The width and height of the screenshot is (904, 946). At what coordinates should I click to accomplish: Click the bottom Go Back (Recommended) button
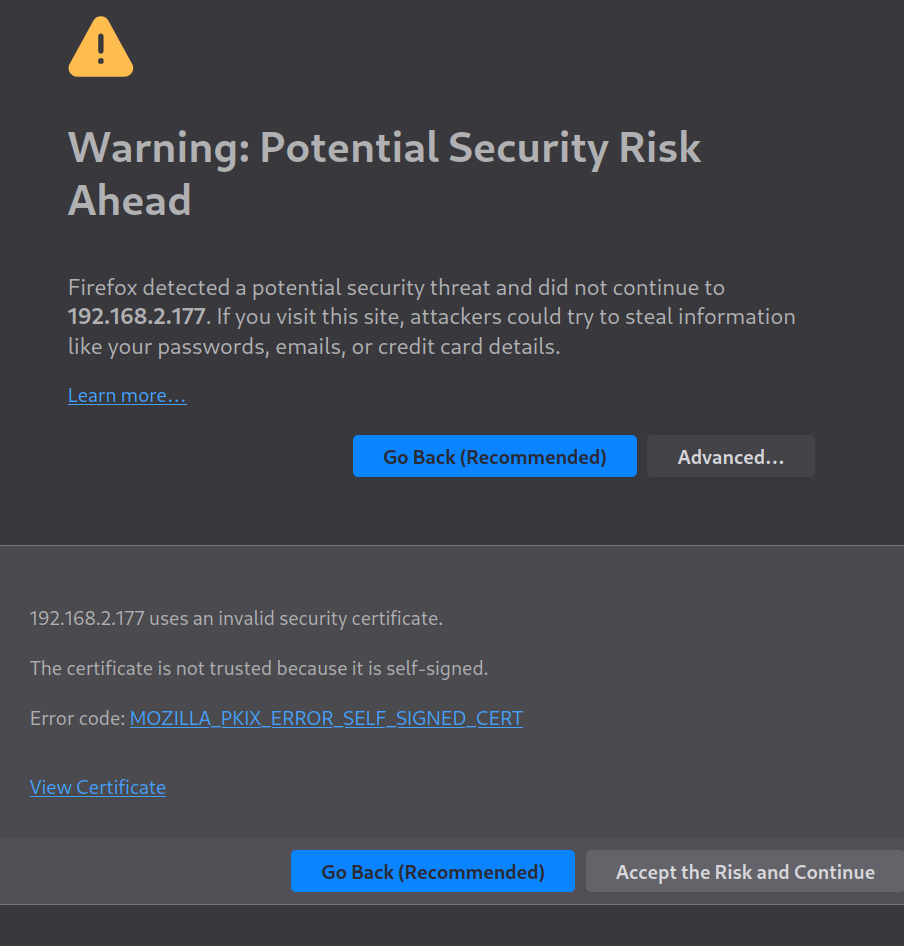coord(432,872)
